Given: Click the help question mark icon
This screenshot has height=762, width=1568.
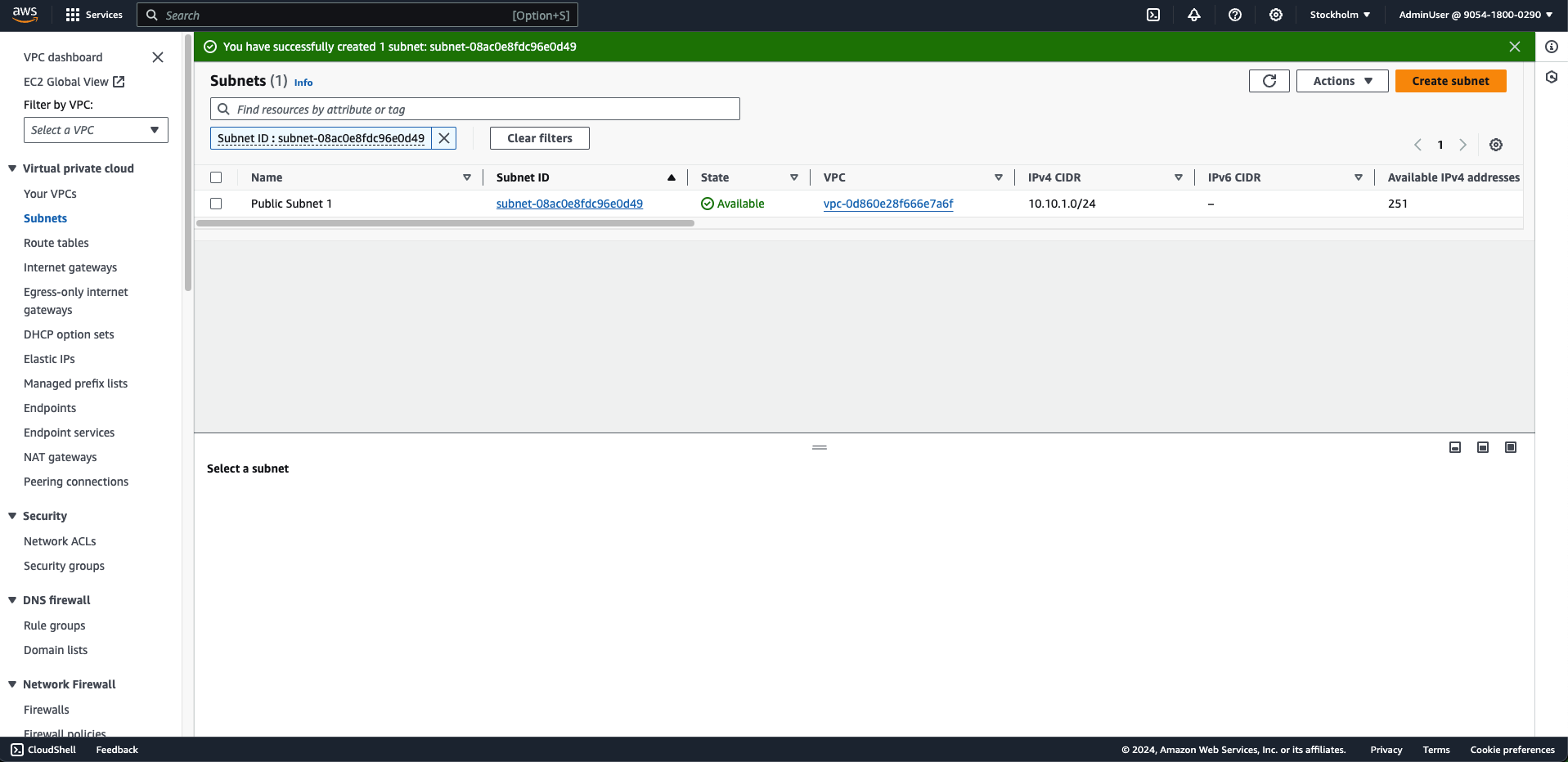Looking at the screenshot, I should point(1235,15).
